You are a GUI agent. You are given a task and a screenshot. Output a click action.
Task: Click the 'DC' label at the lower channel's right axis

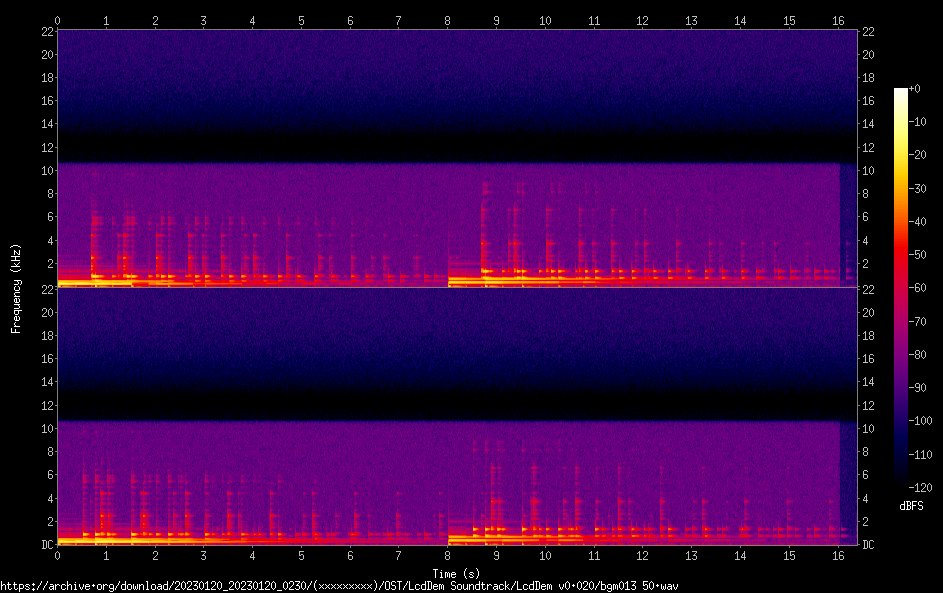(869, 545)
